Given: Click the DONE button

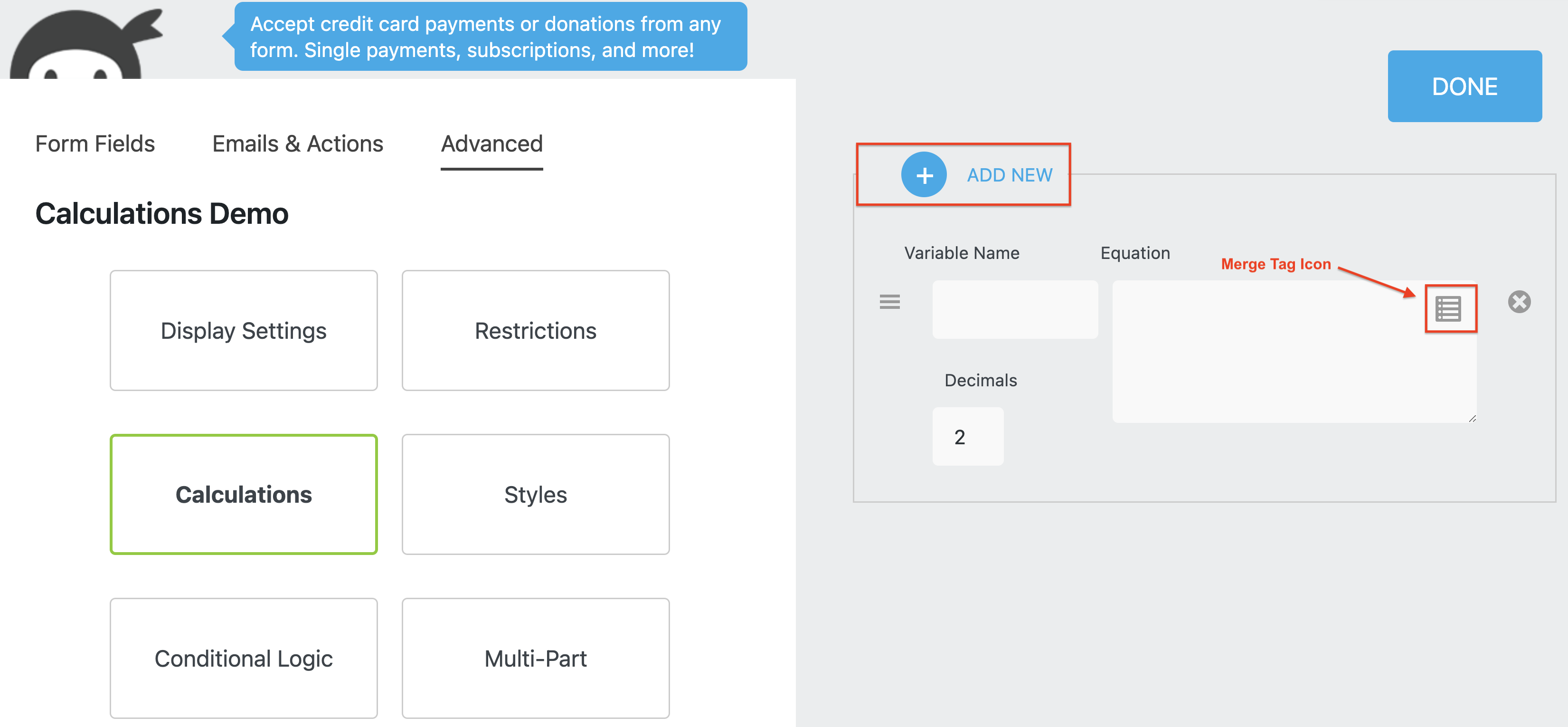Looking at the screenshot, I should click(1464, 86).
